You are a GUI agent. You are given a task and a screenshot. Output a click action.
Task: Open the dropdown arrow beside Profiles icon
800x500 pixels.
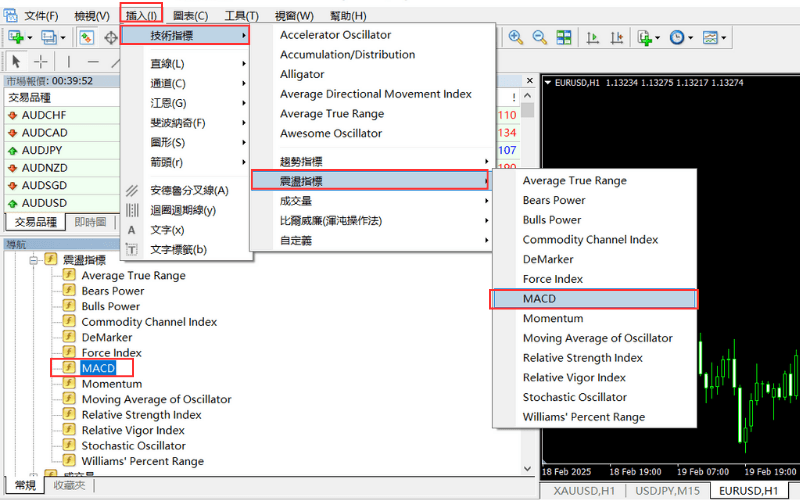point(63,38)
